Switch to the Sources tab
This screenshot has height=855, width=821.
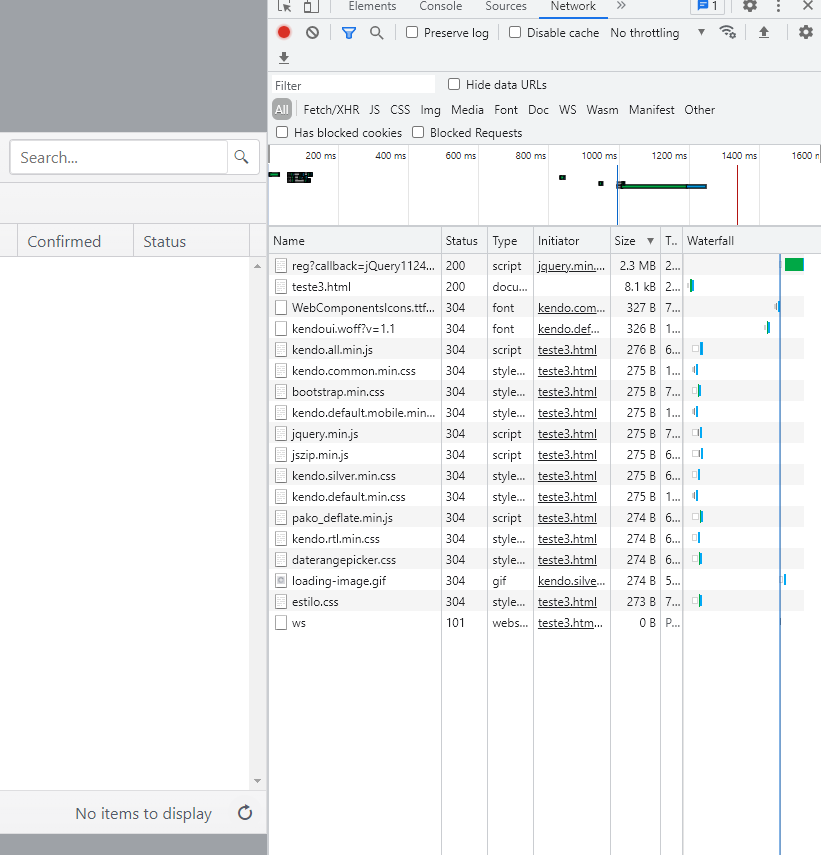[506, 6]
